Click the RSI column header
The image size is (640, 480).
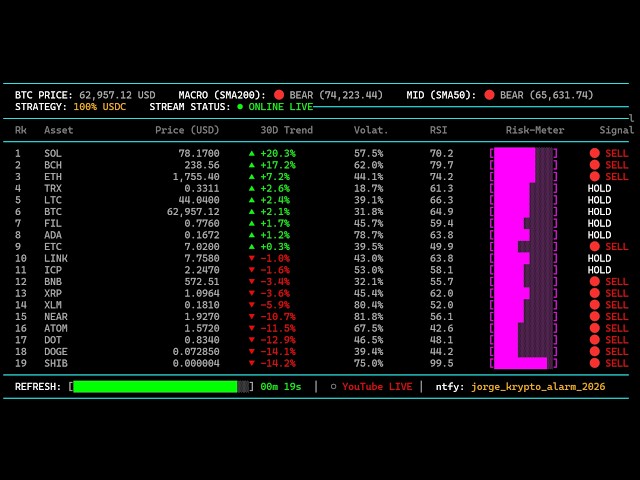tap(438, 130)
